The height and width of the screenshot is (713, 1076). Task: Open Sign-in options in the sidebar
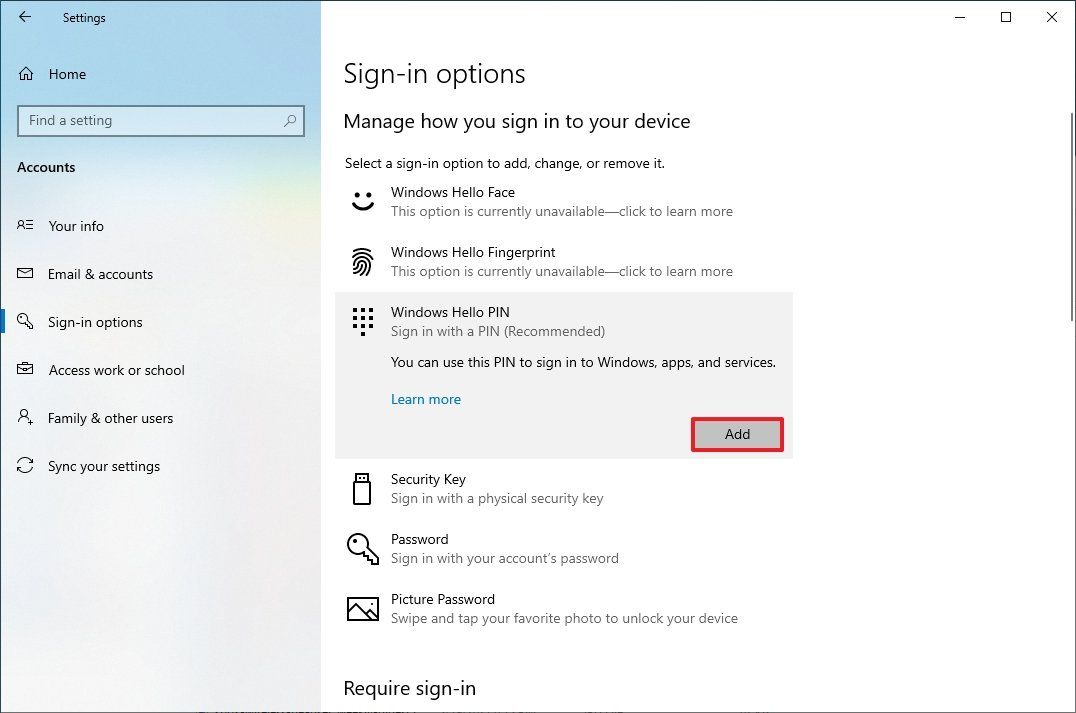tap(95, 322)
